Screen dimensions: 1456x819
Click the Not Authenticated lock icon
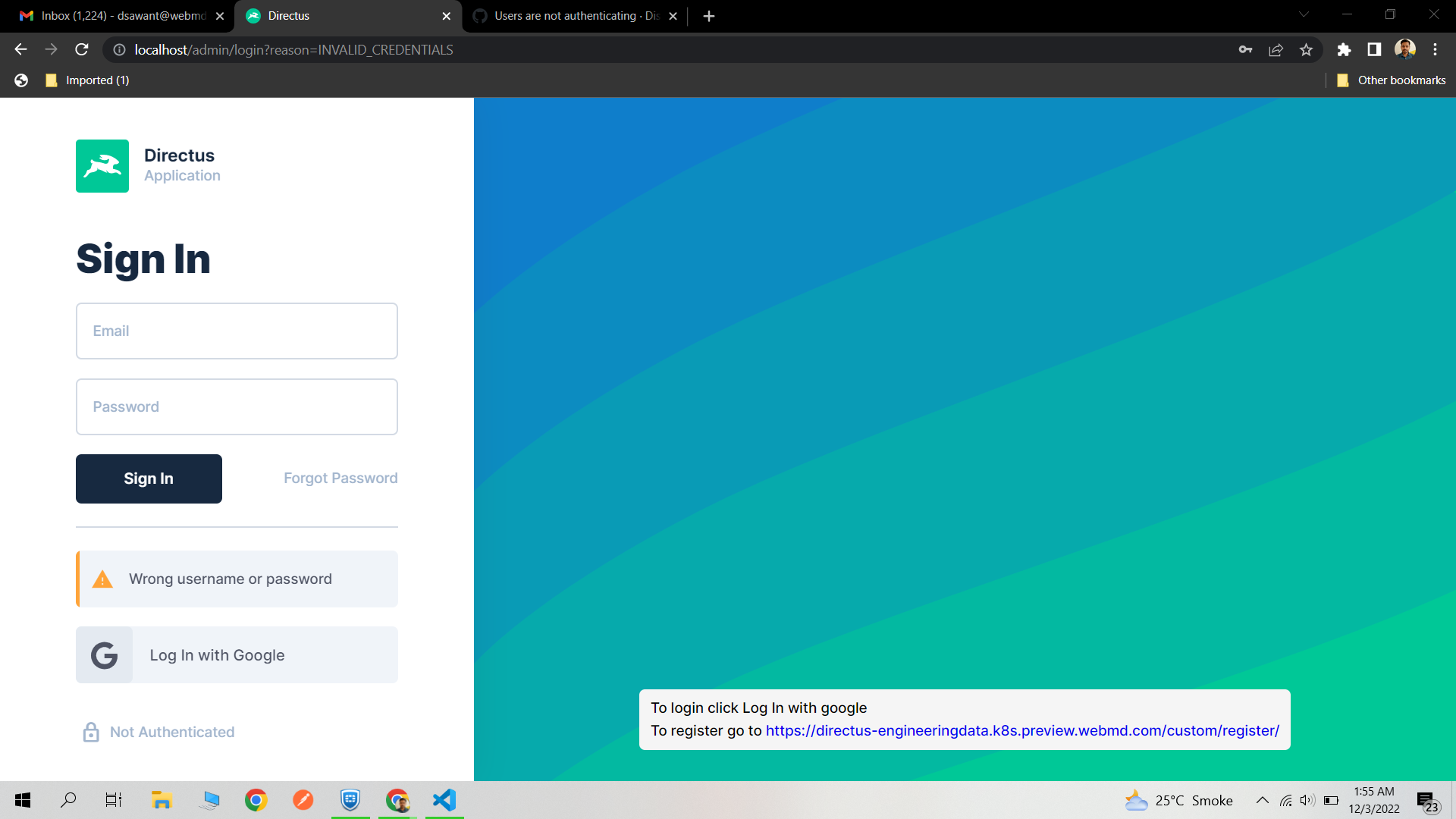[x=91, y=732]
